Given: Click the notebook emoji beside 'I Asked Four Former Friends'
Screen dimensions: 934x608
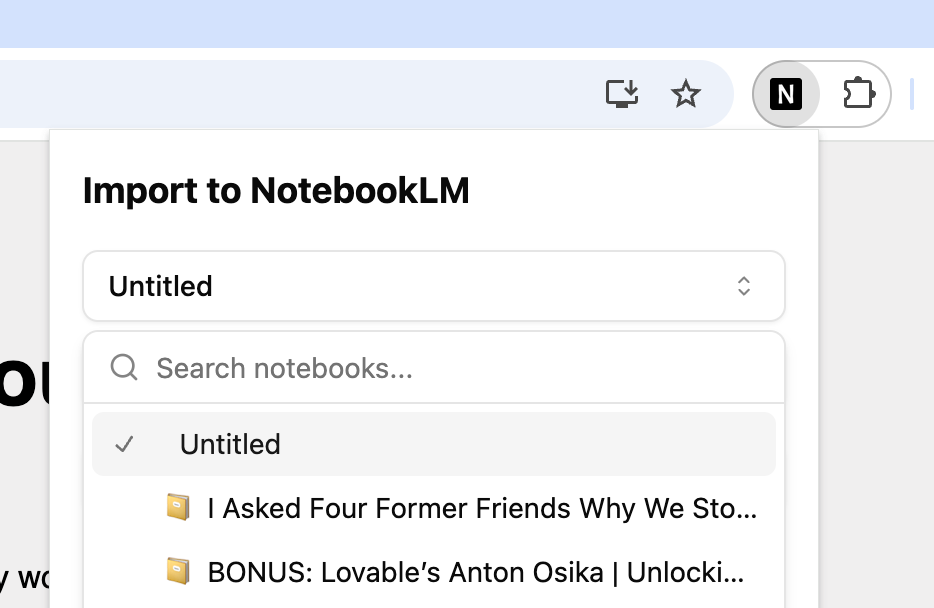Looking at the screenshot, I should [178, 507].
